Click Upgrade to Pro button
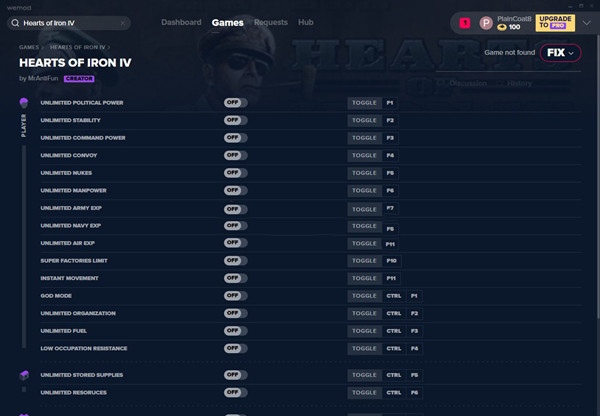The width and height of the screenshot is (600, 416). pos(555,23)
